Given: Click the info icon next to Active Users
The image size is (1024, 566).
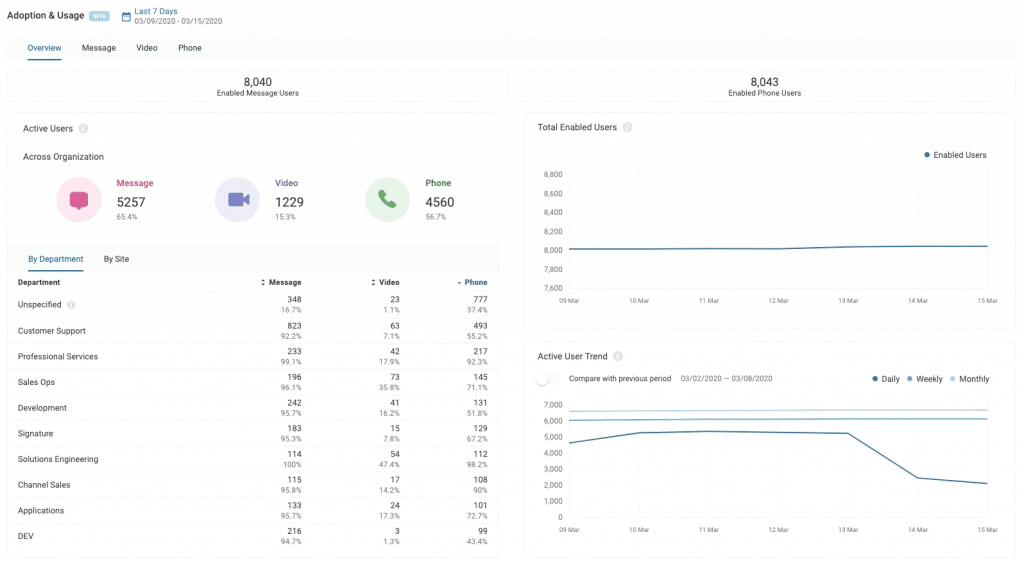Looking at the screenshot, I should pos(83,128).
